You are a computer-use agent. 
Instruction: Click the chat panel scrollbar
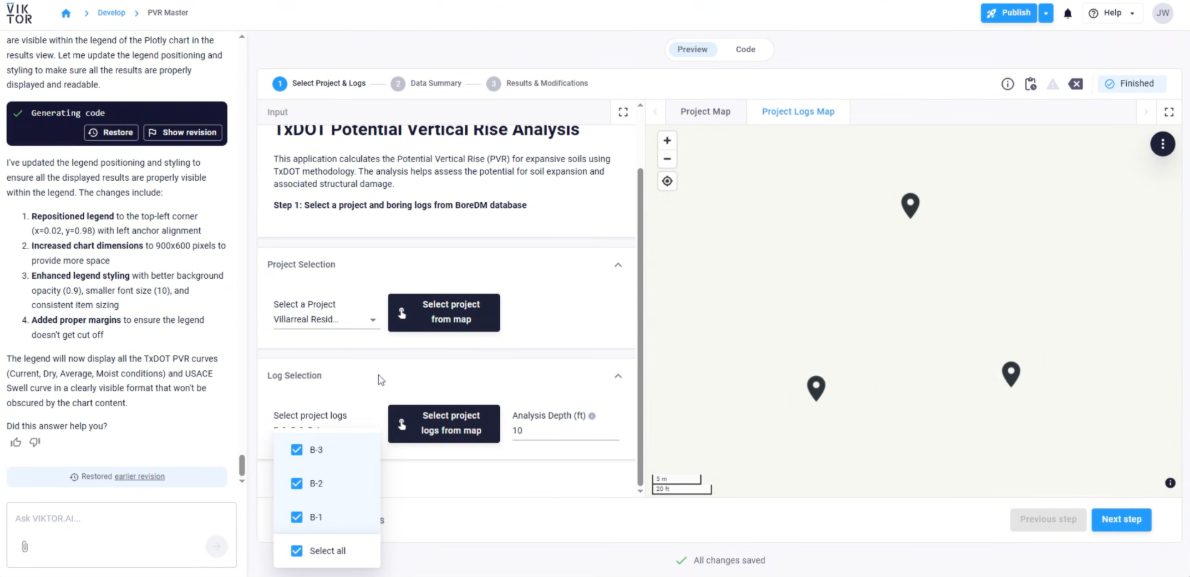coord(242,465)
